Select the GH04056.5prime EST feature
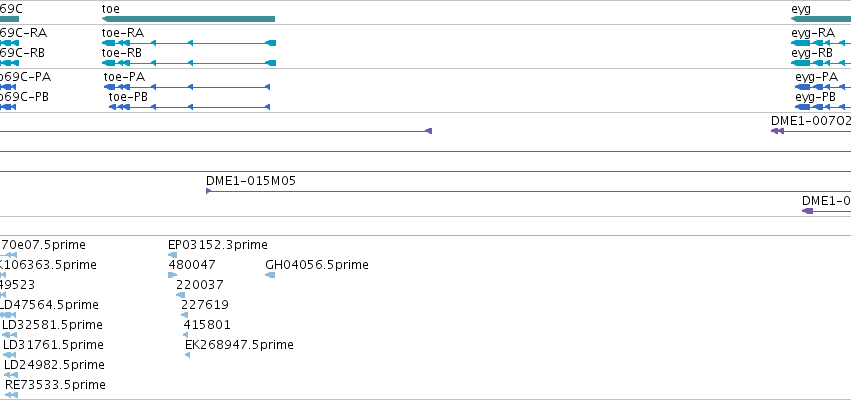851x400 pixels. click(270, 275)
